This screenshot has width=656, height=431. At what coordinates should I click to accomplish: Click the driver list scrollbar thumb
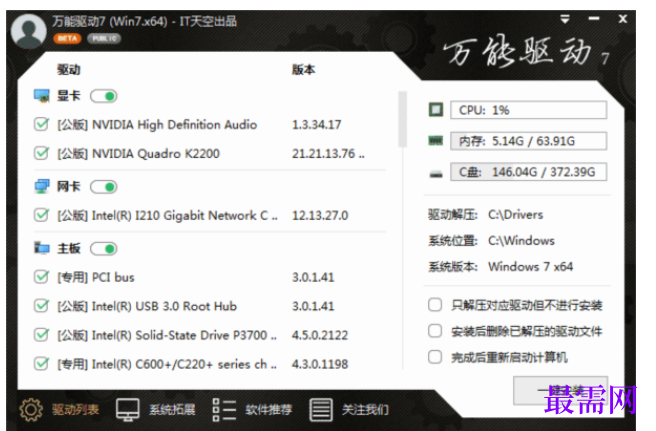pos(402,119)
